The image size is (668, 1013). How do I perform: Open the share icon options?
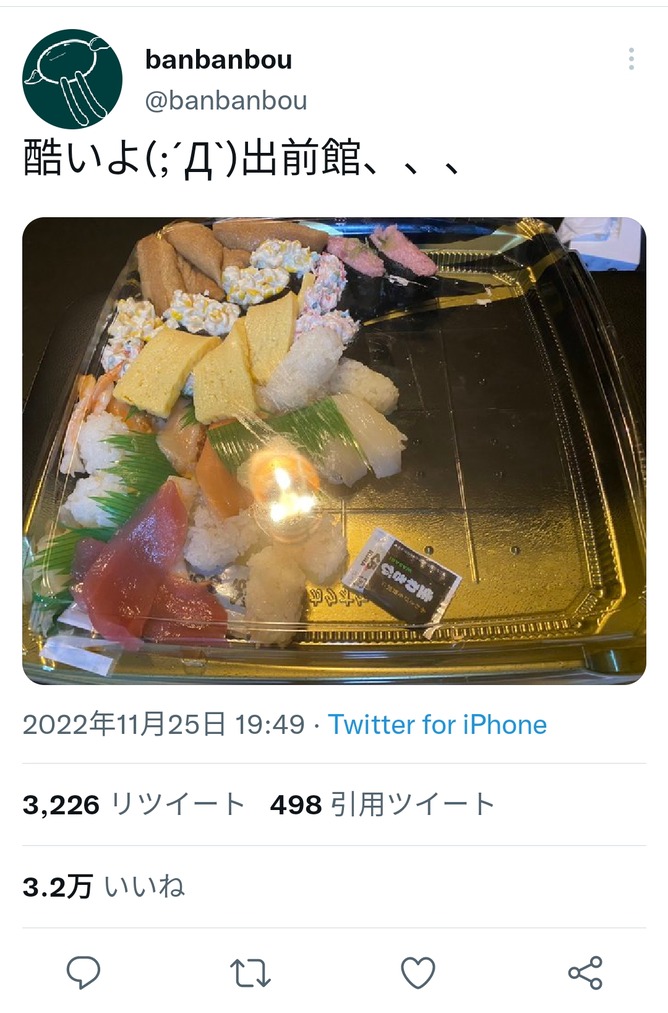point(585,973)
